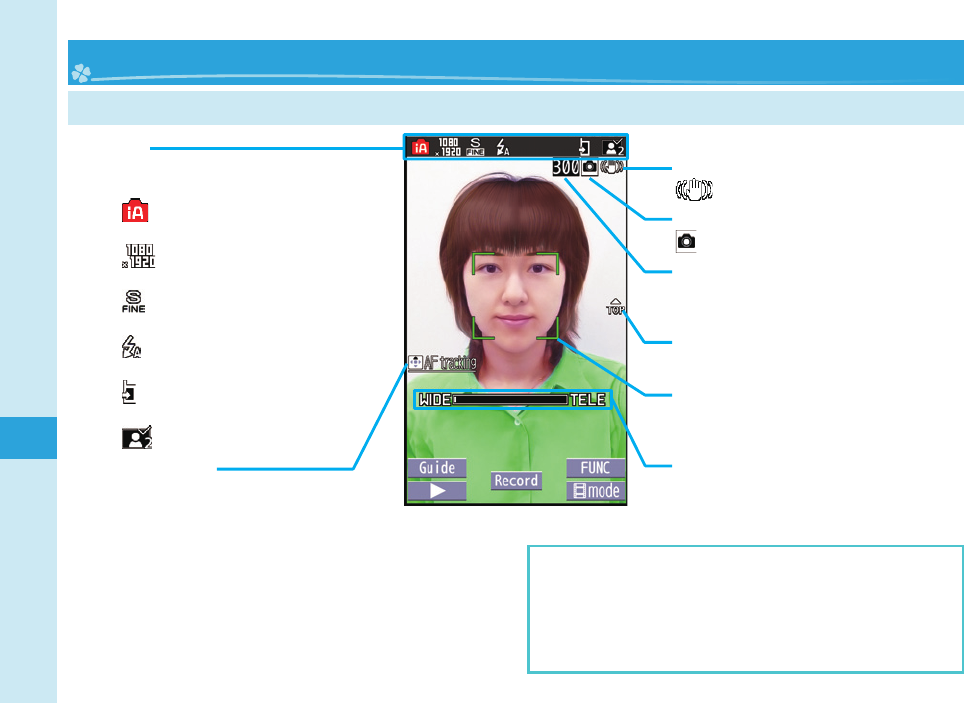Click the WIDE label on the zoom bar
Viewport: 964px width, 703px height.
coord(435,400)
